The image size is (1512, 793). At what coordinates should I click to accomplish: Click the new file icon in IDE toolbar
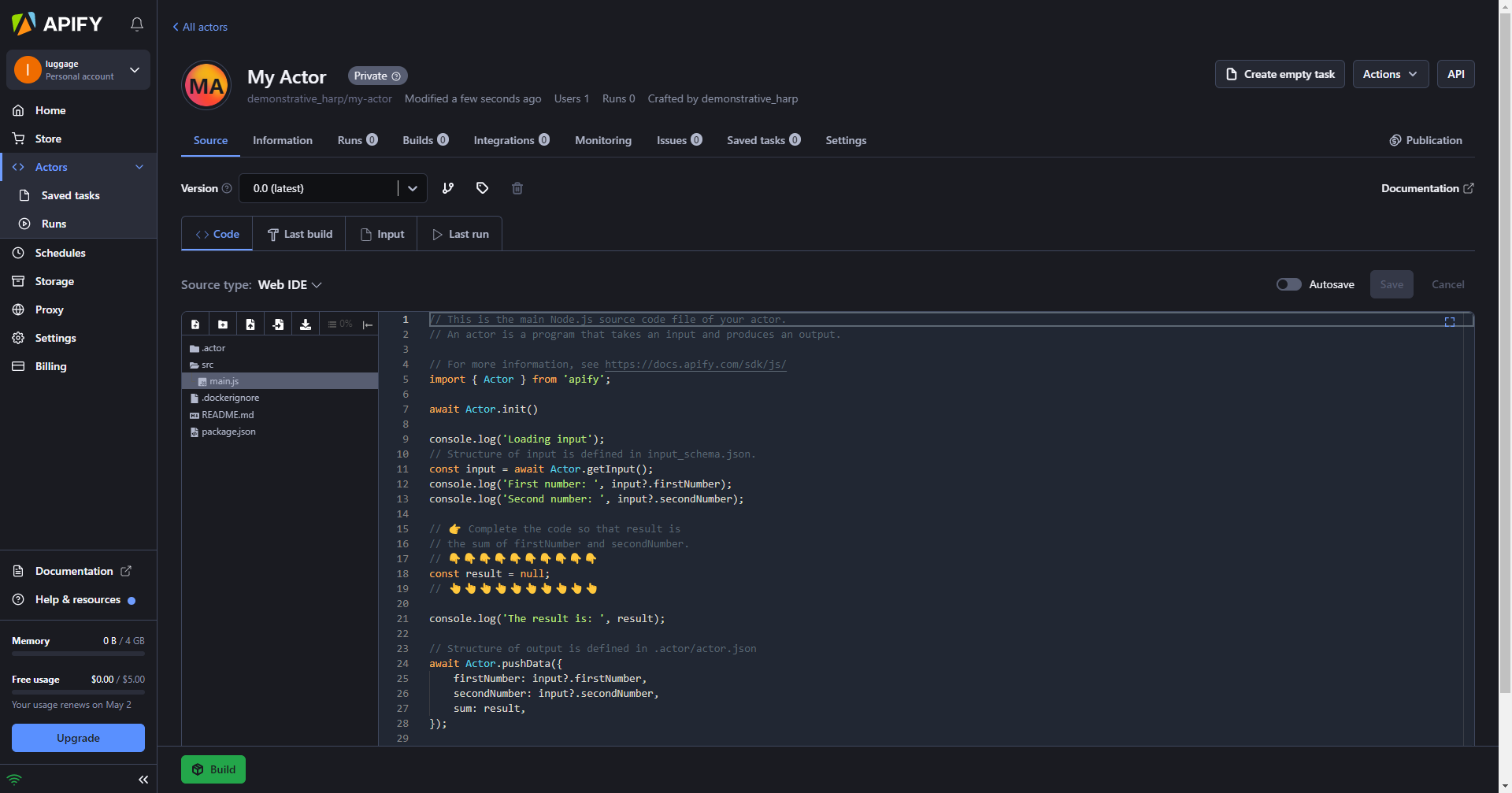pos(195,324)
